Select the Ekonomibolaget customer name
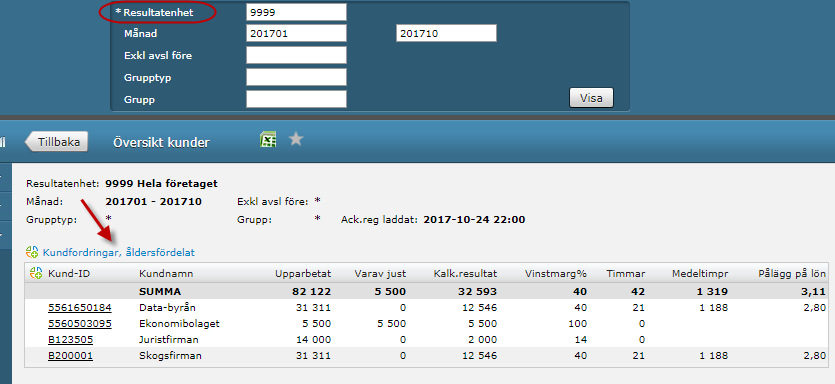Viewport: 835px width, 384px height. point(179,323)
